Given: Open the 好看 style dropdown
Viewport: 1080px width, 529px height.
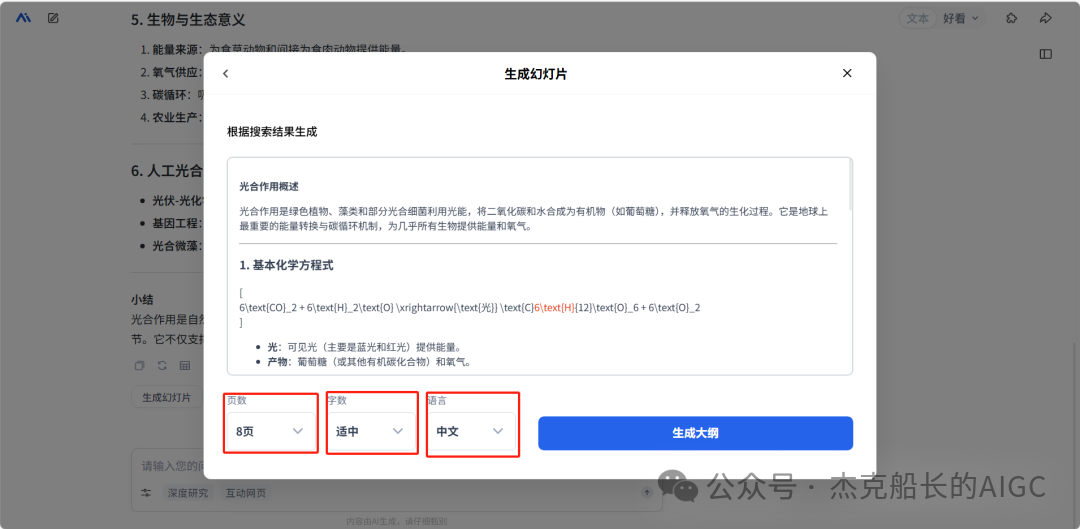Looking at the screenshot, I should point(961,19).
